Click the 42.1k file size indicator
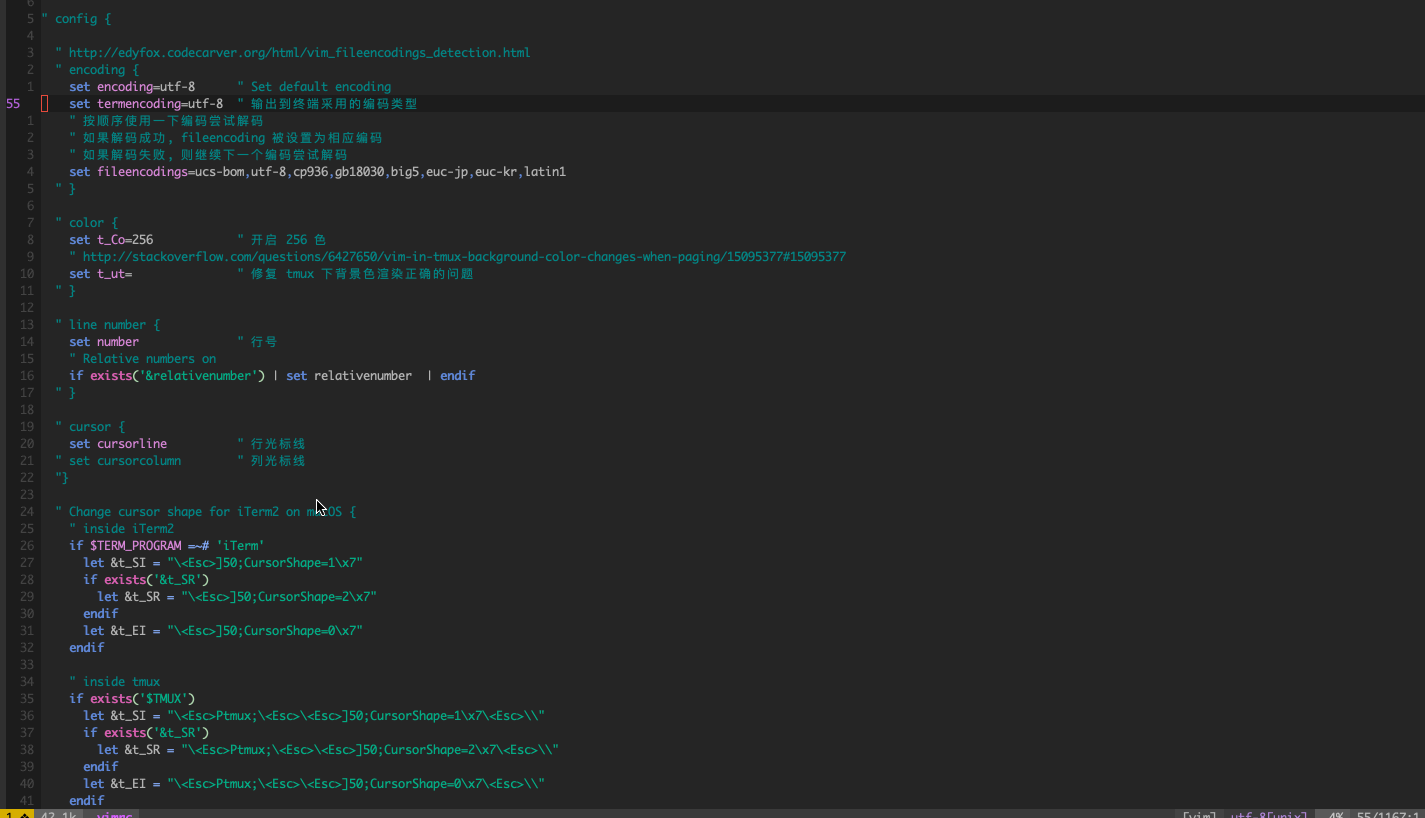This screenshot has height=818, width=1425. click(58, 814)
